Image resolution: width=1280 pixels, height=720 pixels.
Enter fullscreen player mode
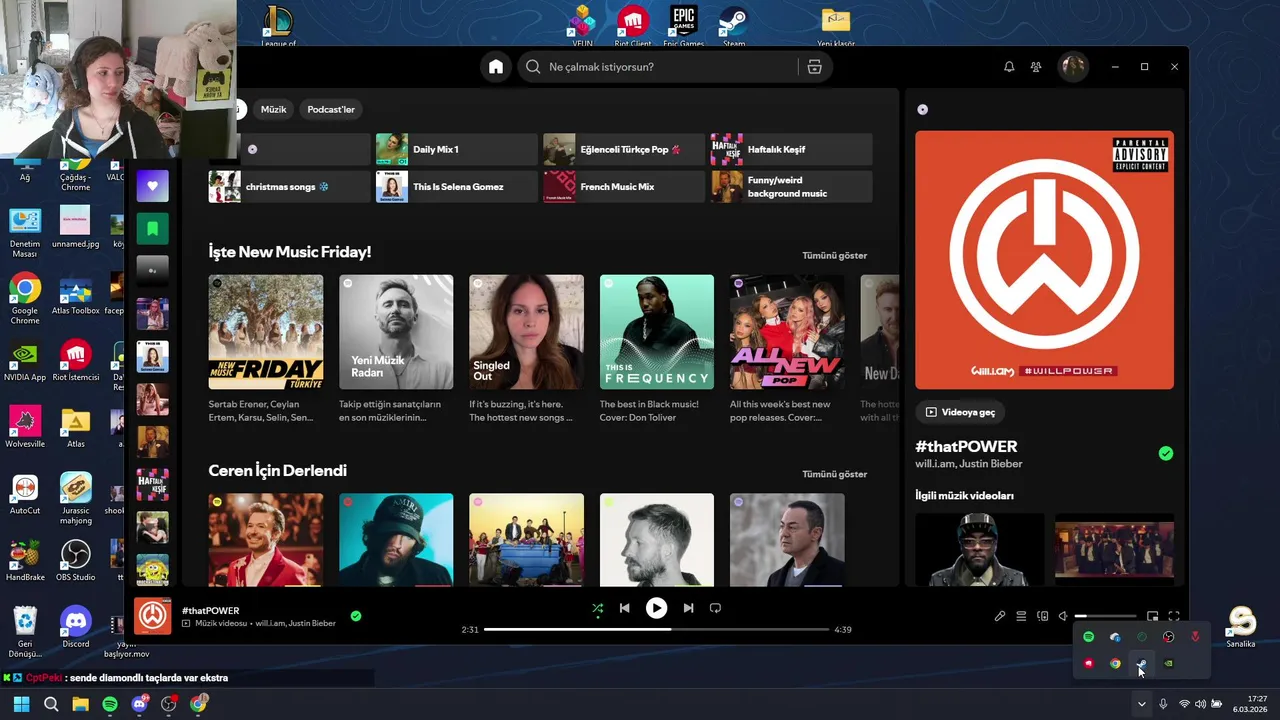click(x=1174, y=616)
